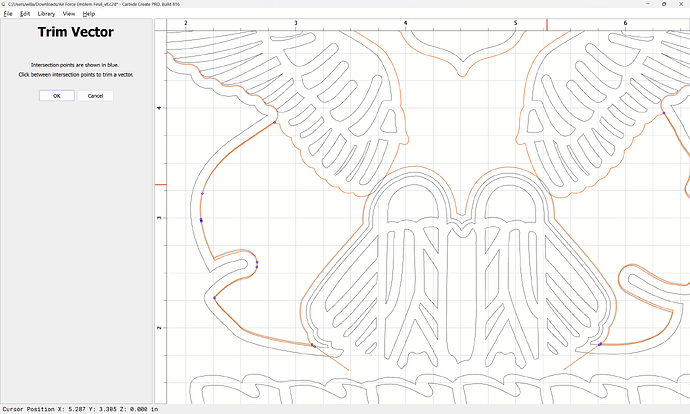The image size is (690, 414).
Task: Click the Carbide Create app icon in title bar
Action: 3,4
